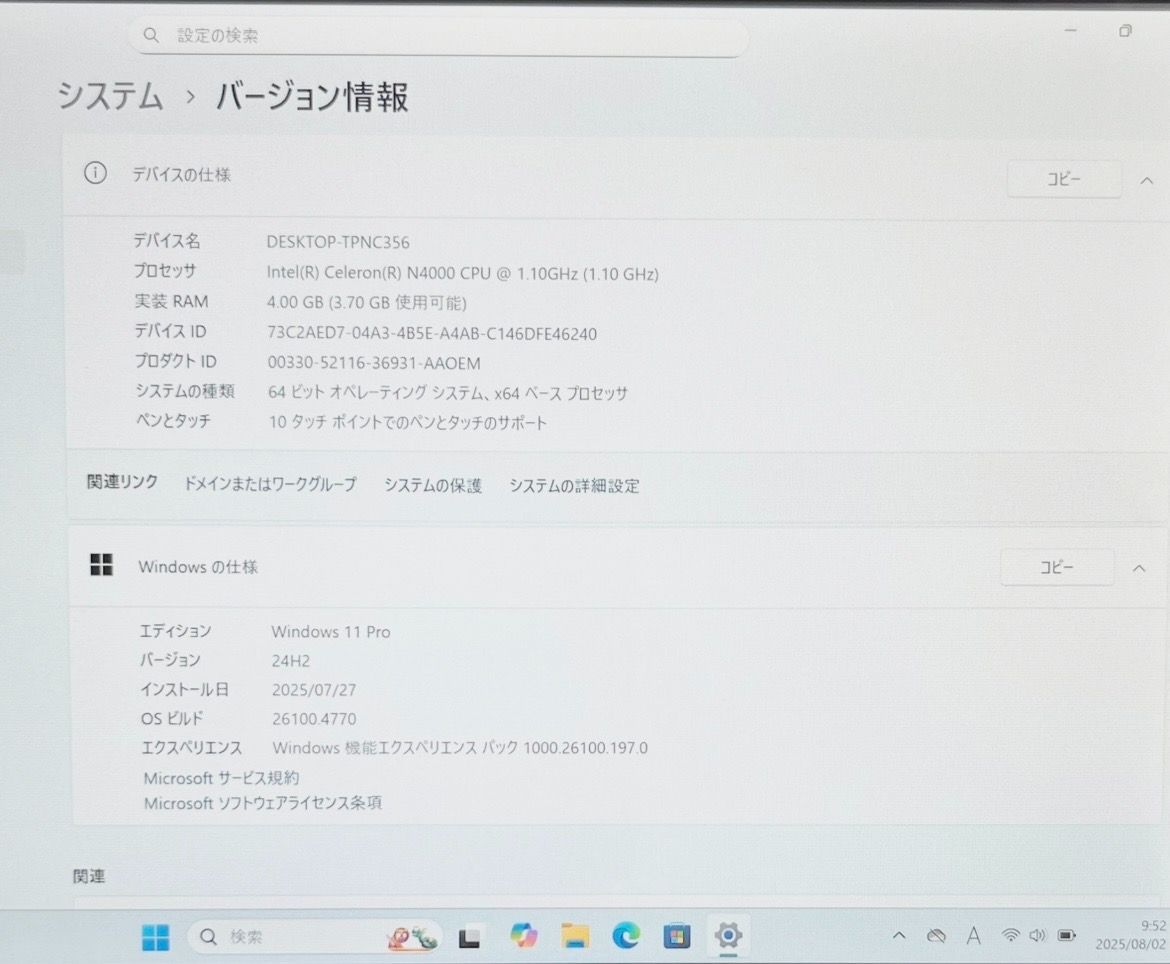The image size is (1170, 964).
Task: Click the battery status tray icon
Action: [x=1067, y=935]
